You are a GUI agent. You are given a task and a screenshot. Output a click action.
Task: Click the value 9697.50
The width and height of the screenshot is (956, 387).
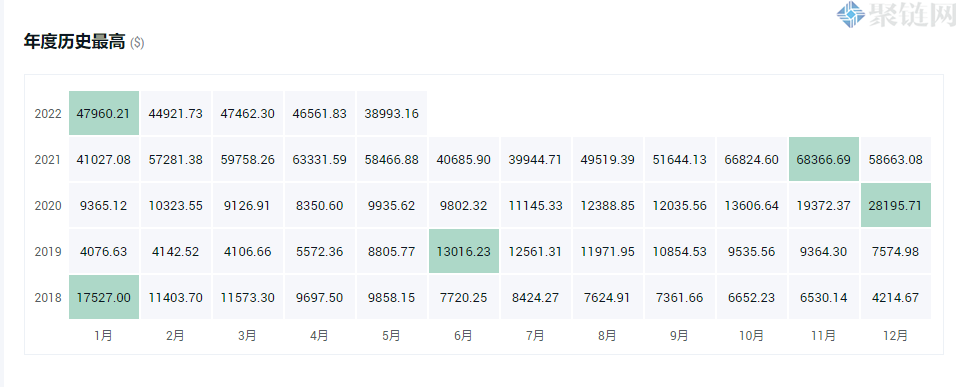(319, 297)
